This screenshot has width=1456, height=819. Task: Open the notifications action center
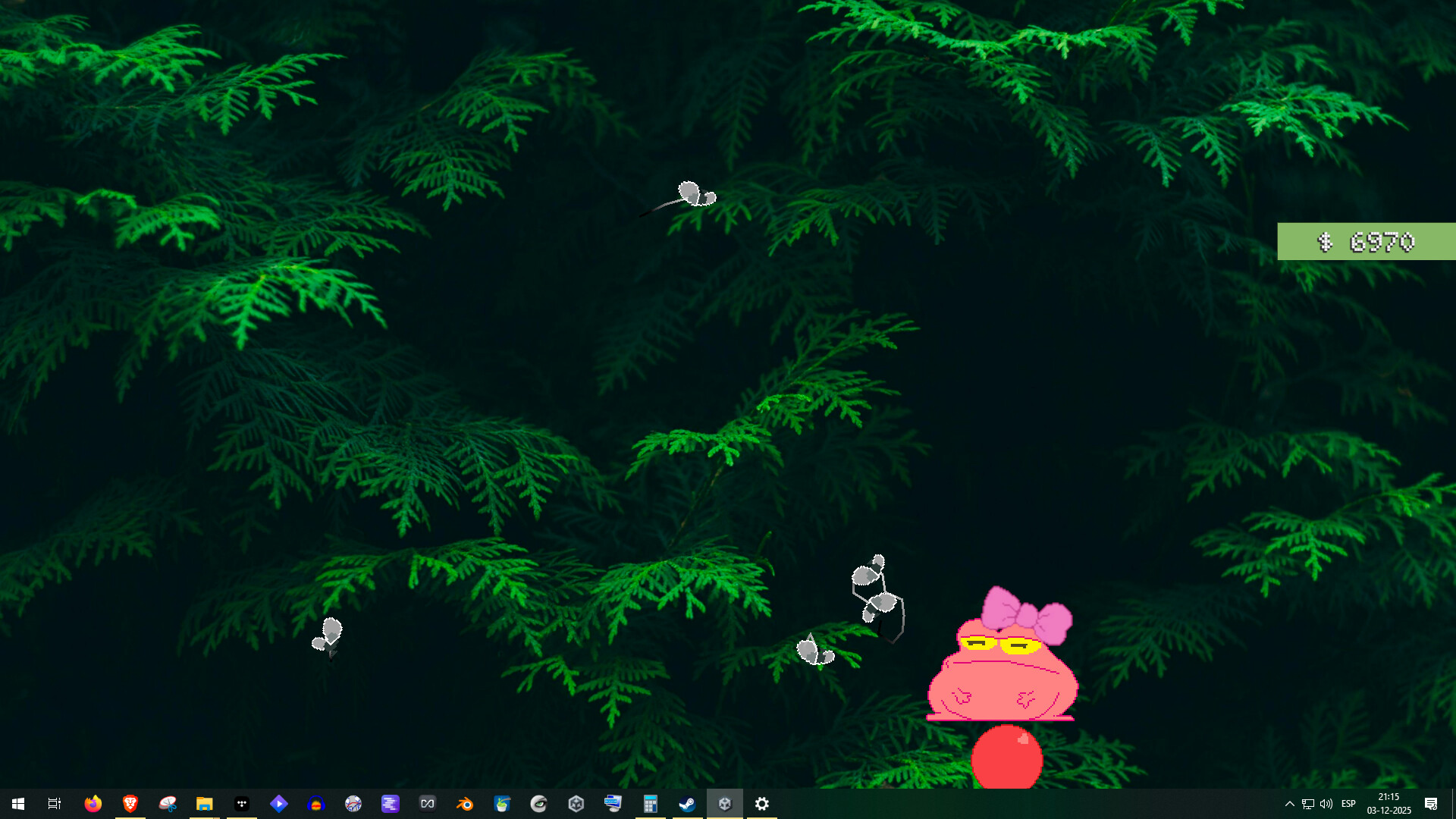[1432, 804]
